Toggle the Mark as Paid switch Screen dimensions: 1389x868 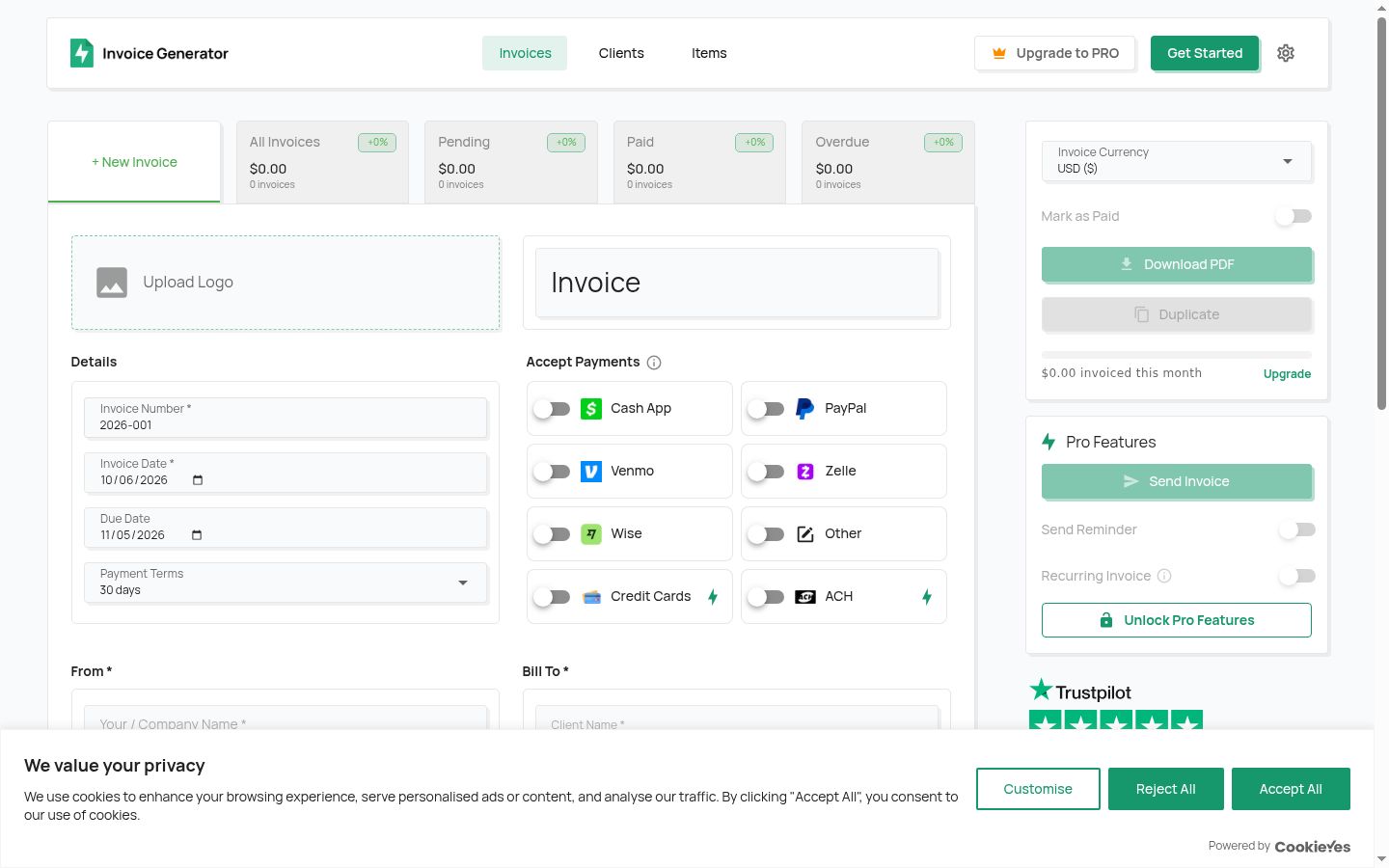[1294, 216]
